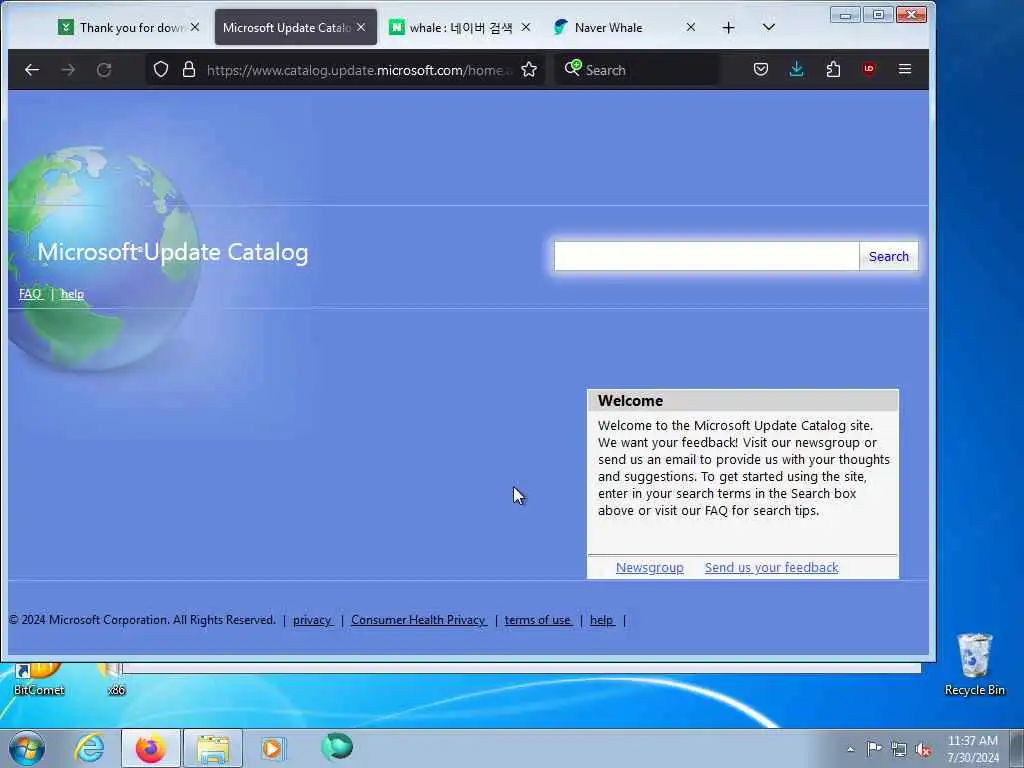
Task: Open the Firefox hamburger menu
Action: coord(904,69)
